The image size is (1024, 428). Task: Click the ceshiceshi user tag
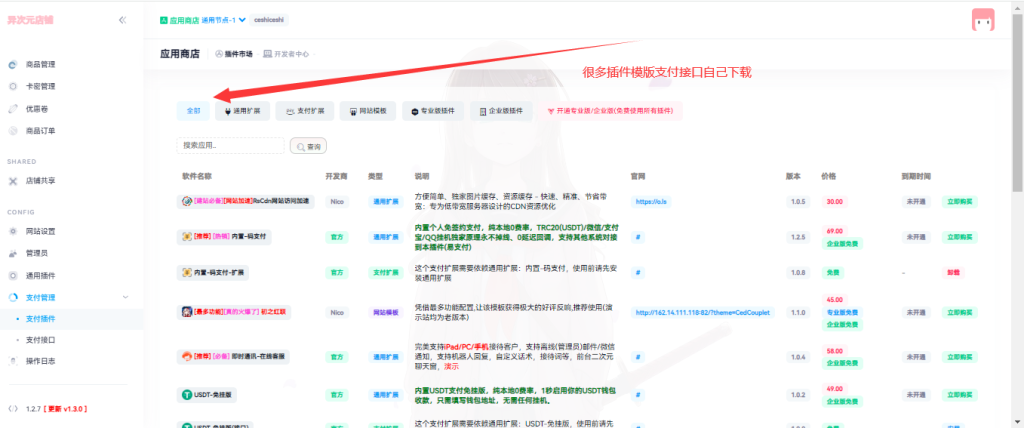[269, 20]
